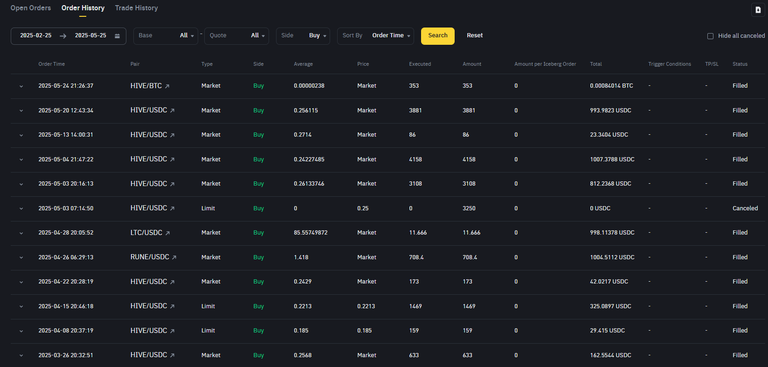Click the limit price 0.2213 in Price column

click(365, 306)
